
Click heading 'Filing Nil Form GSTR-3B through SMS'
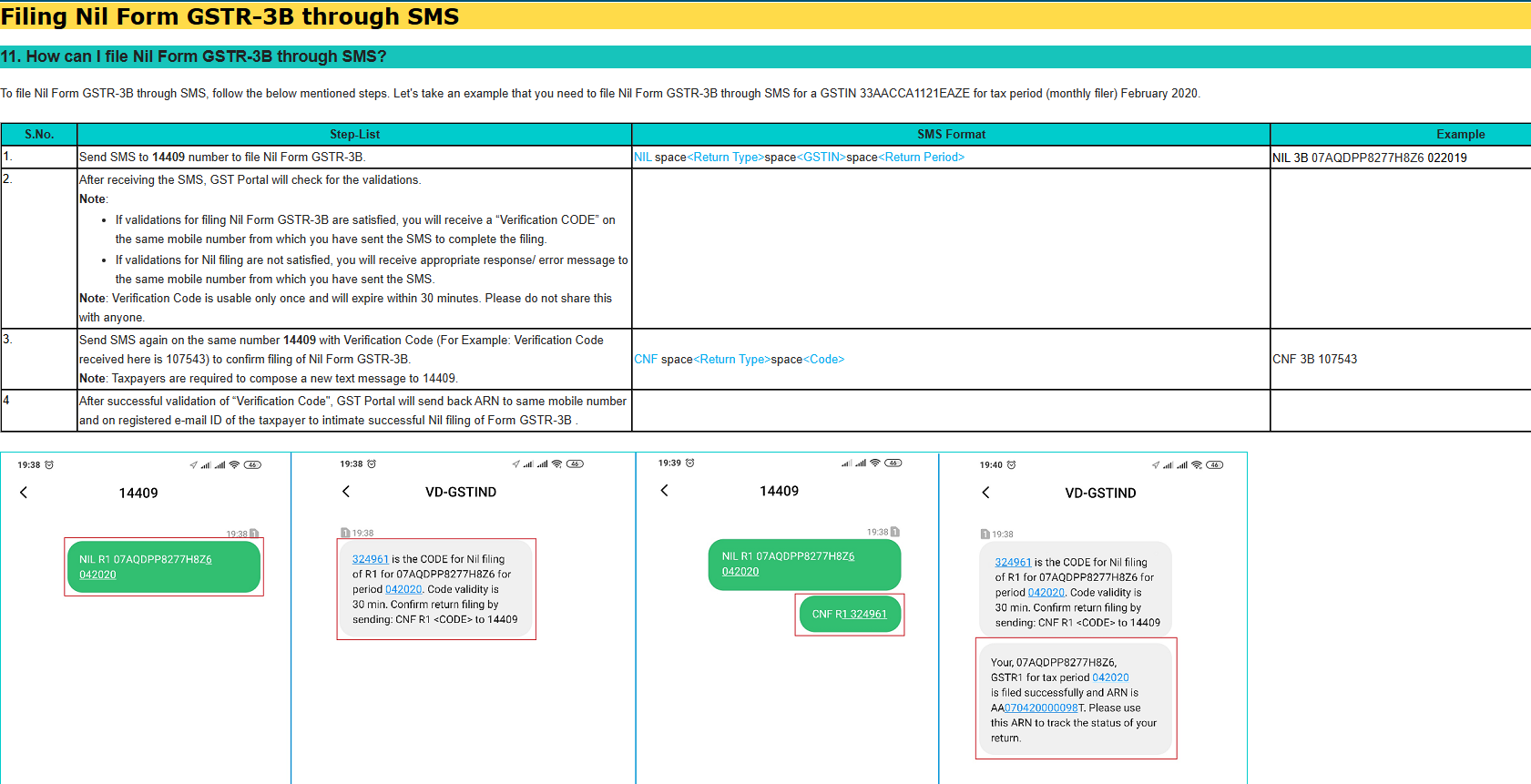pos(230,16)
